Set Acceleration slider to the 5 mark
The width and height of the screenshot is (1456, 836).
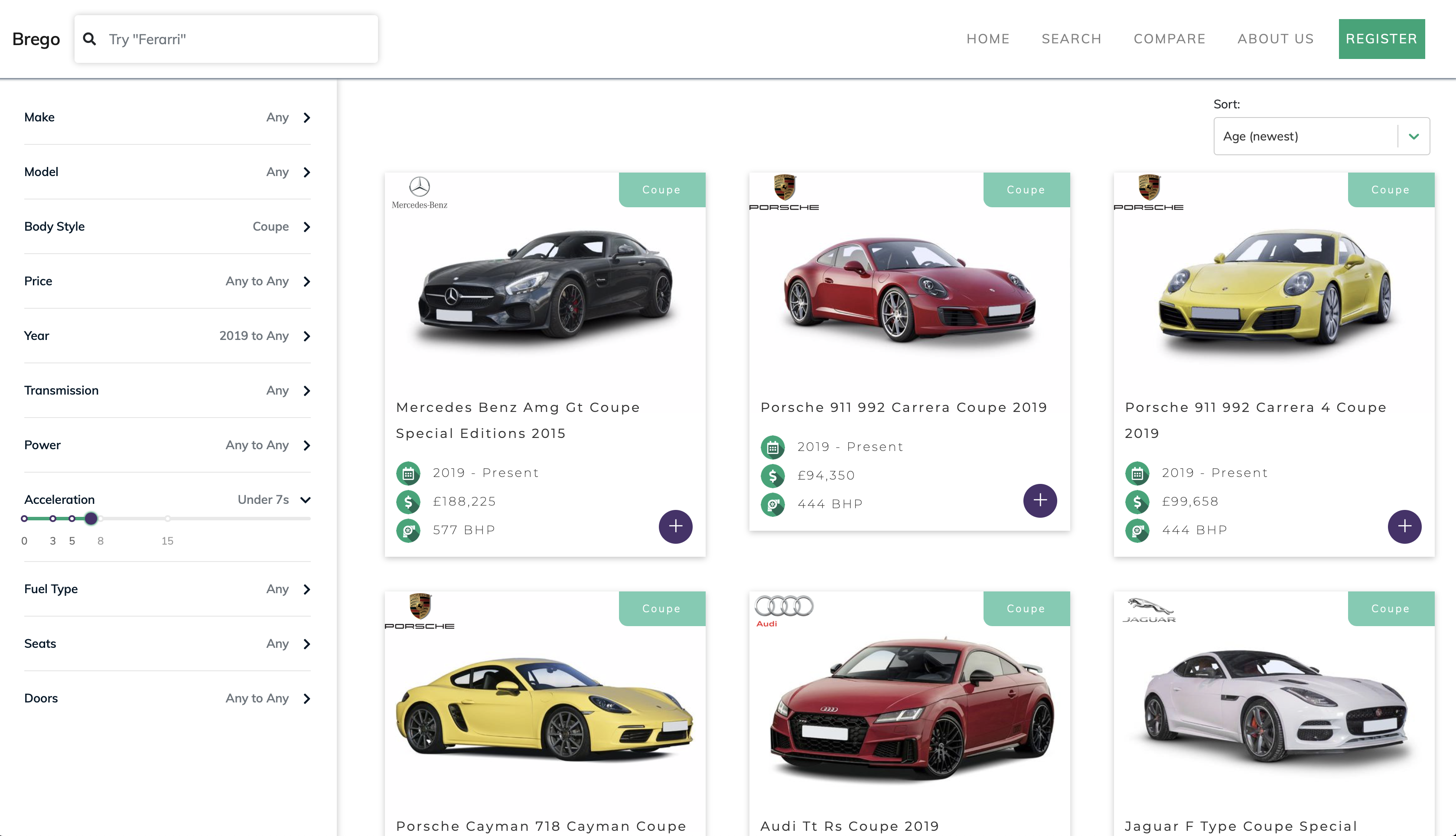tap(72, 519)
